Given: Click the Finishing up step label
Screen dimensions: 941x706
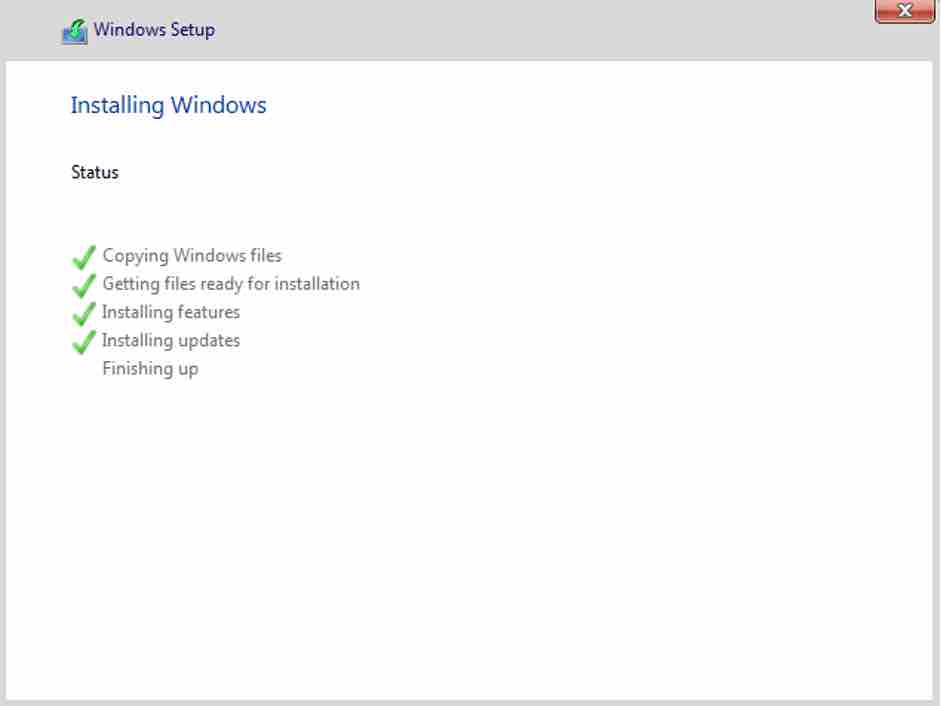Looking at the screenshot, I should click(x=150, y=368).
